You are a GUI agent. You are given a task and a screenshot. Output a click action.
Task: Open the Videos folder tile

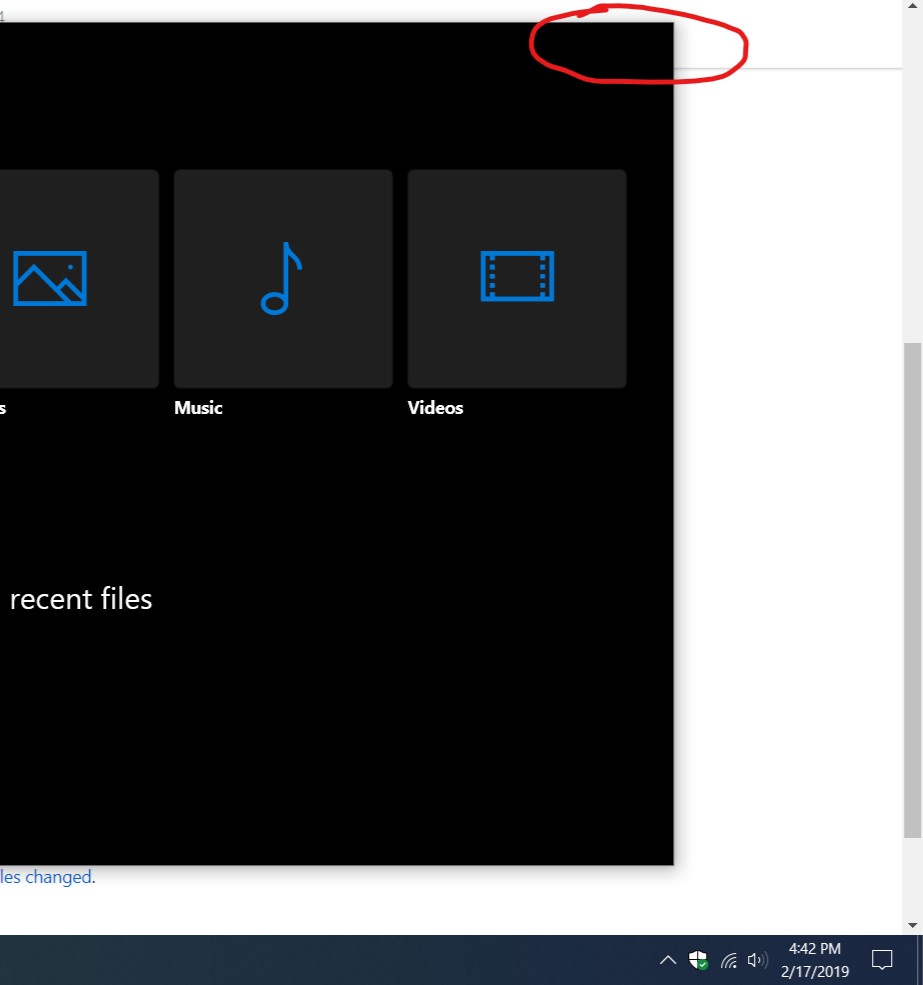(517, 278)
